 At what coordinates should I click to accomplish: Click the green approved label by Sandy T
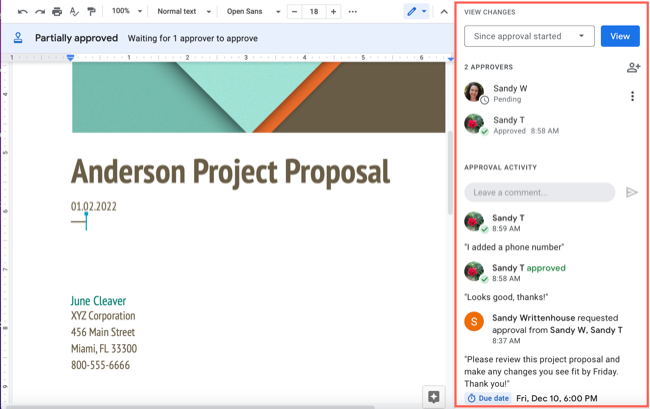(546, 268)
